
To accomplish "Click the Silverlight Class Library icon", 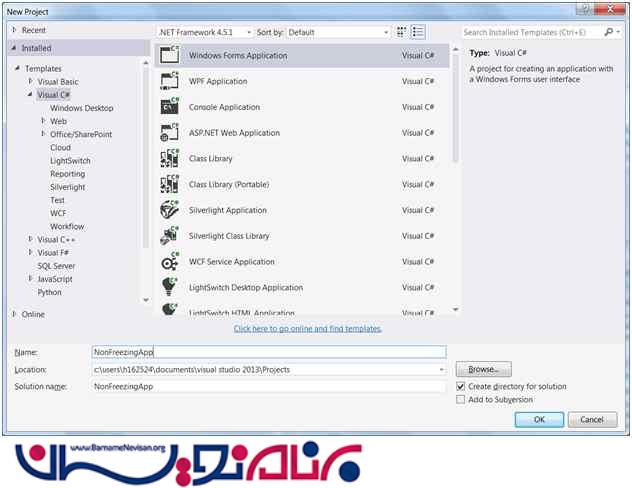I will 170,236.
